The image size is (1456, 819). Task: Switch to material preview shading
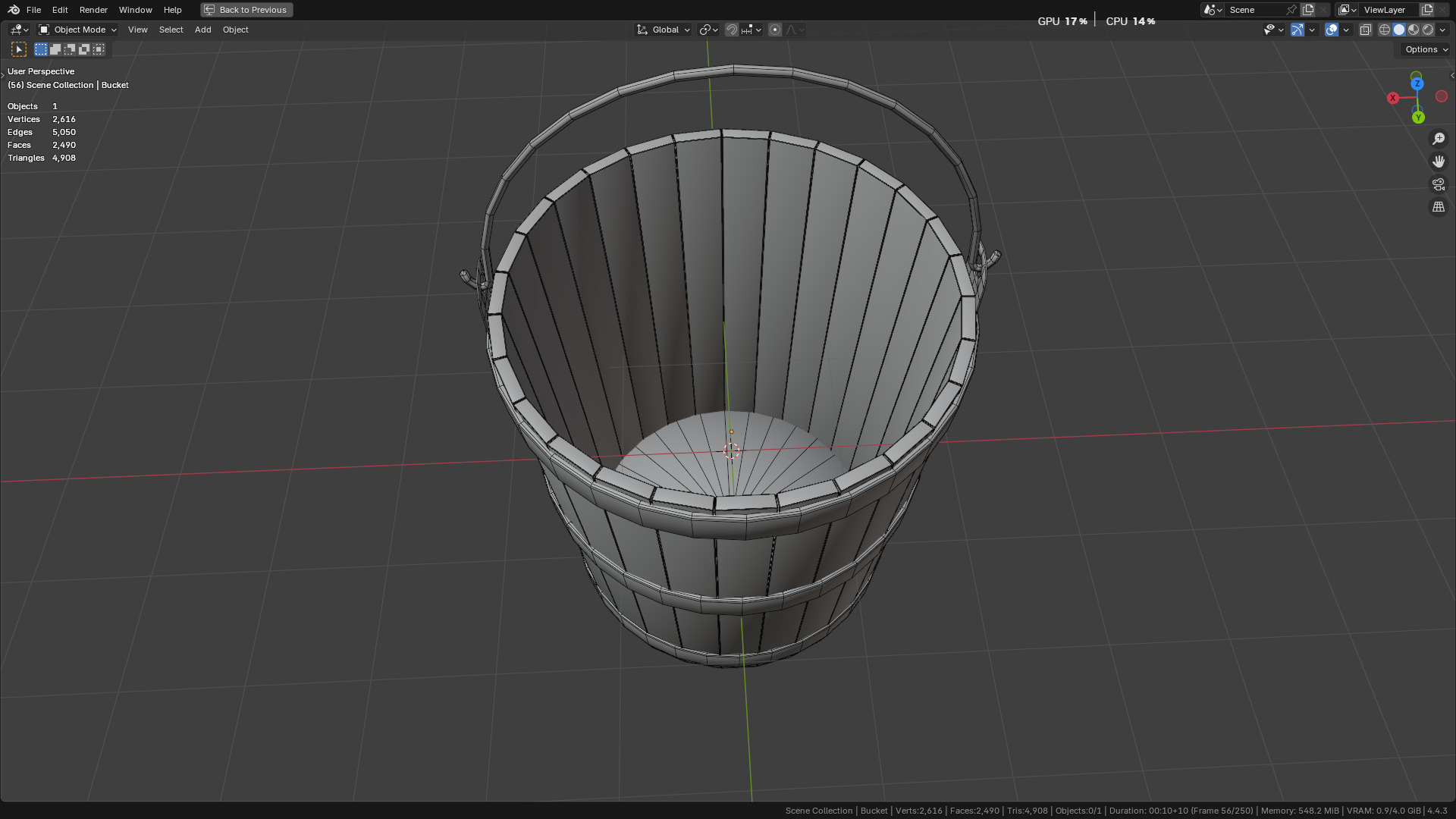tap(1414, 30)
